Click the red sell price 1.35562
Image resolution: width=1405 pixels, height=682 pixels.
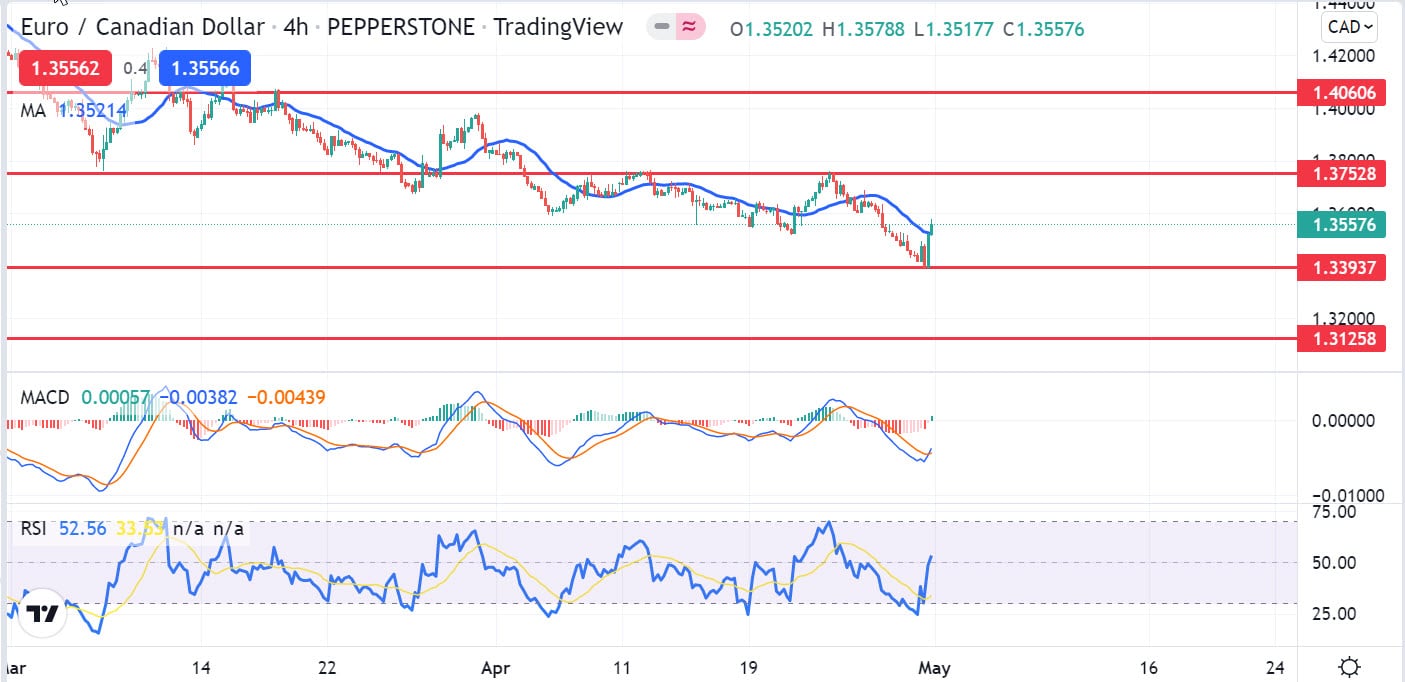[65, 69]
